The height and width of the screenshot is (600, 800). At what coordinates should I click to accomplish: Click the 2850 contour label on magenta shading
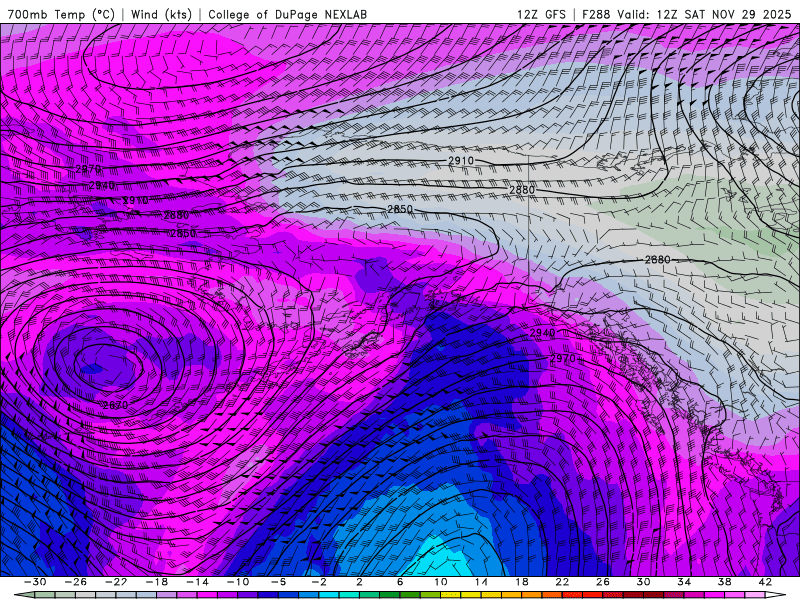click(183, 233)
